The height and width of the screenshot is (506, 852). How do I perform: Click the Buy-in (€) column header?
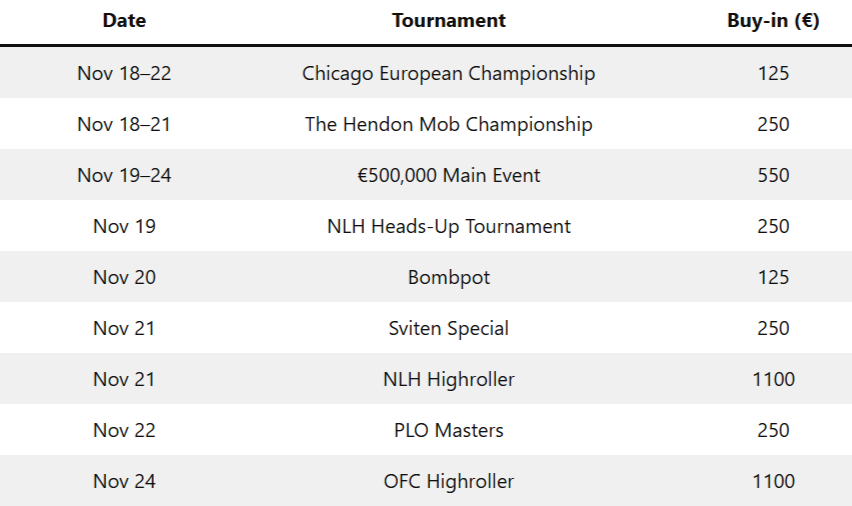(x=773, y=20)
